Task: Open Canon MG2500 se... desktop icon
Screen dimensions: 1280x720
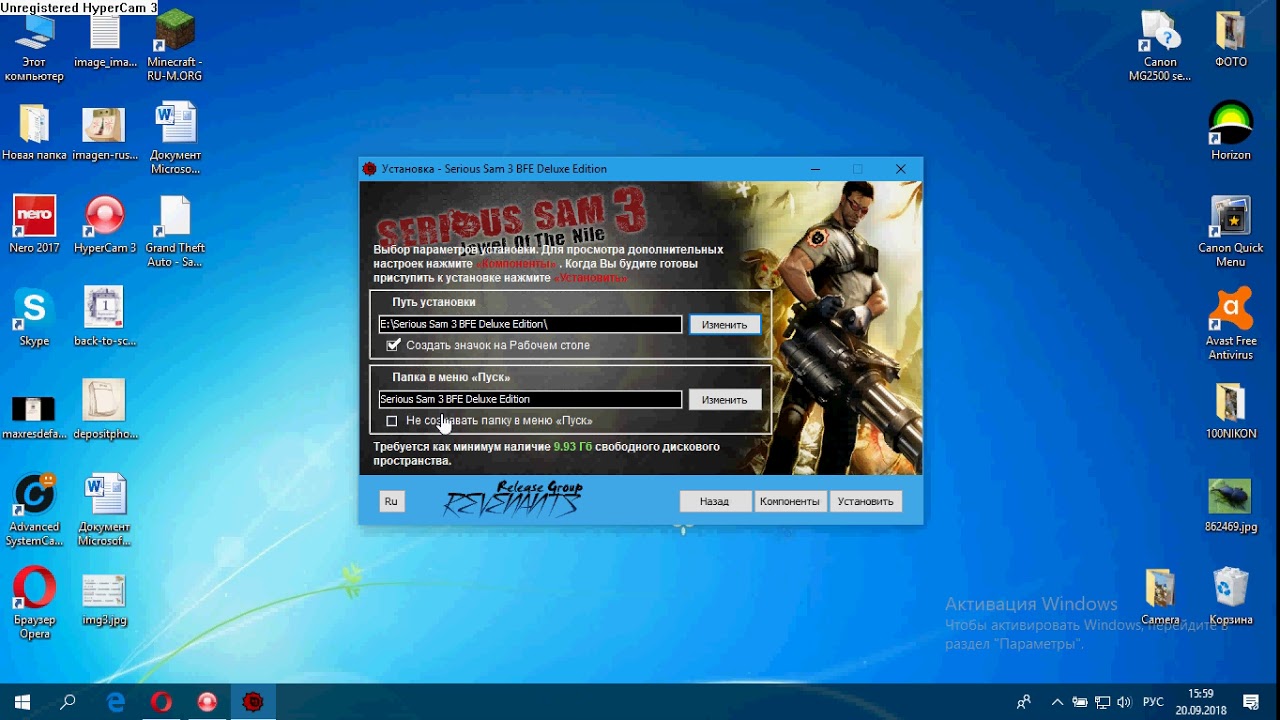Action: tap(1160, 47)
